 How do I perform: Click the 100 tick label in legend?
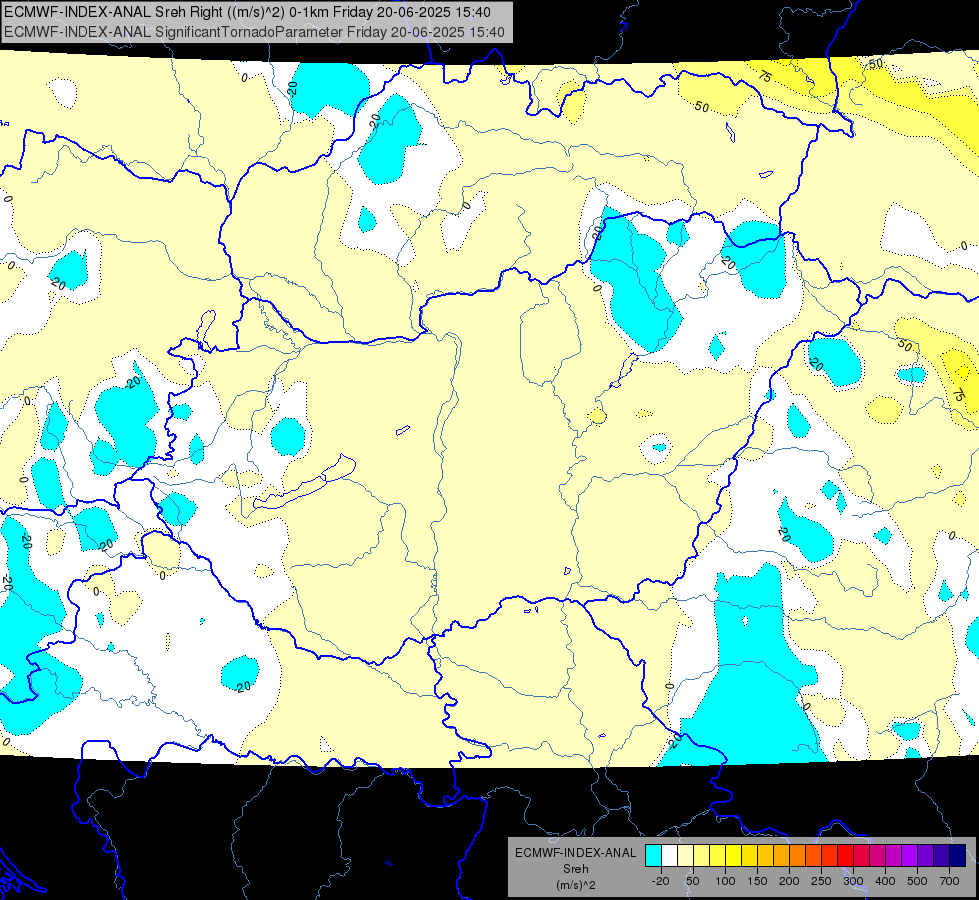(x=725, y=881)
